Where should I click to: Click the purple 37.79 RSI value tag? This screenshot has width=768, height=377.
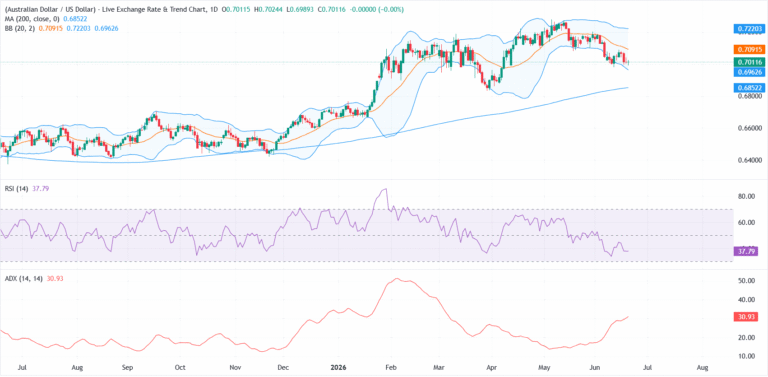pyautogui.click(x=746, y=251)
